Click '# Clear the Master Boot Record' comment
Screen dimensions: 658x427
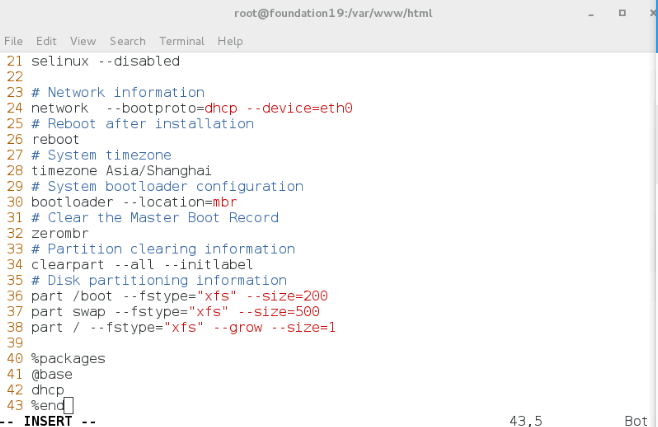155,218
